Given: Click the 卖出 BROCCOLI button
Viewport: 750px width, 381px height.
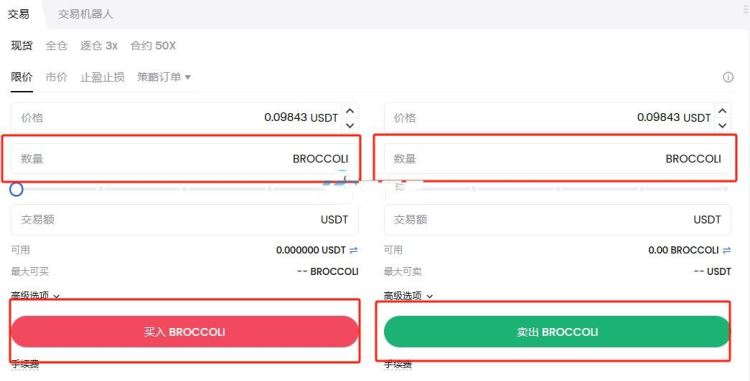Looking at the screenshot, I should tap(557, 332).
